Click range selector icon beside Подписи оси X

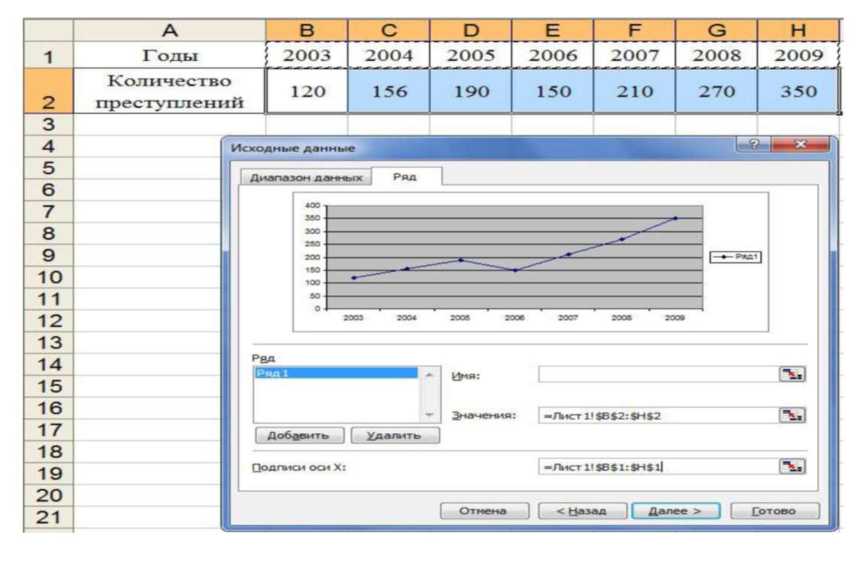pos(792,466)
